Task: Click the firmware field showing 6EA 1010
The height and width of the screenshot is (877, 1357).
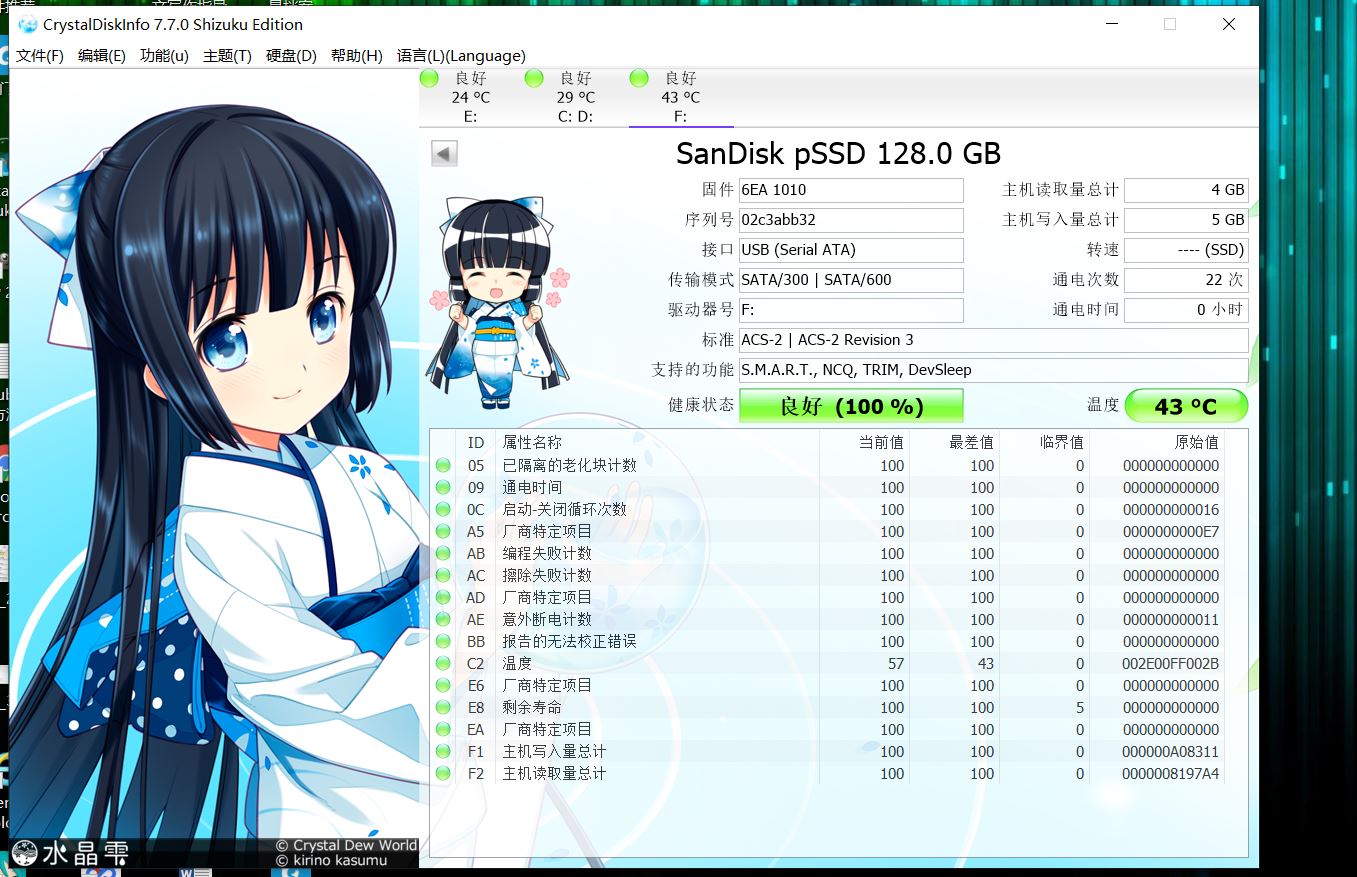Action: point(851,190)
